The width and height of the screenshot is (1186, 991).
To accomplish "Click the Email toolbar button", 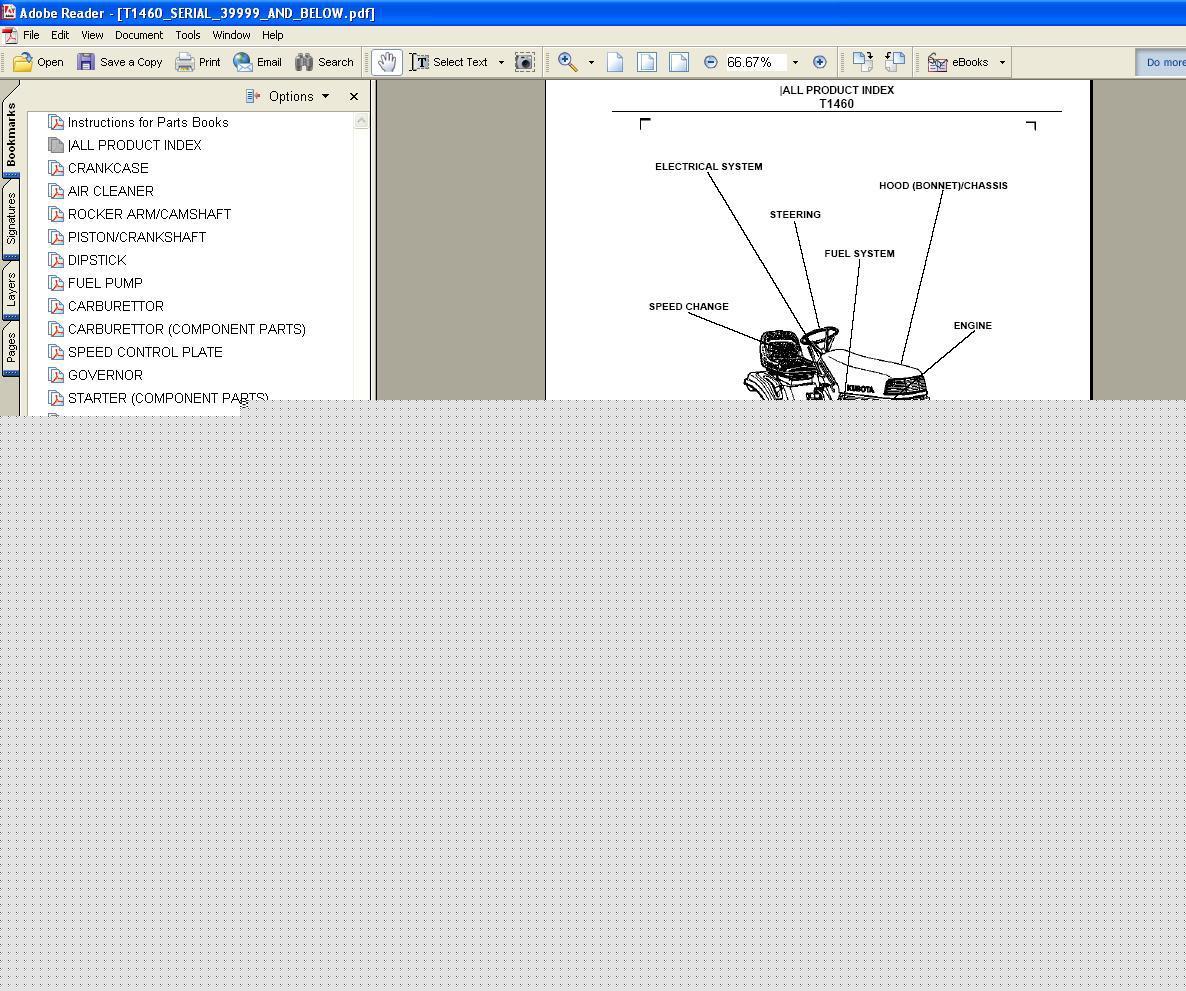I will pyautogui.click(x=257, y=62).
